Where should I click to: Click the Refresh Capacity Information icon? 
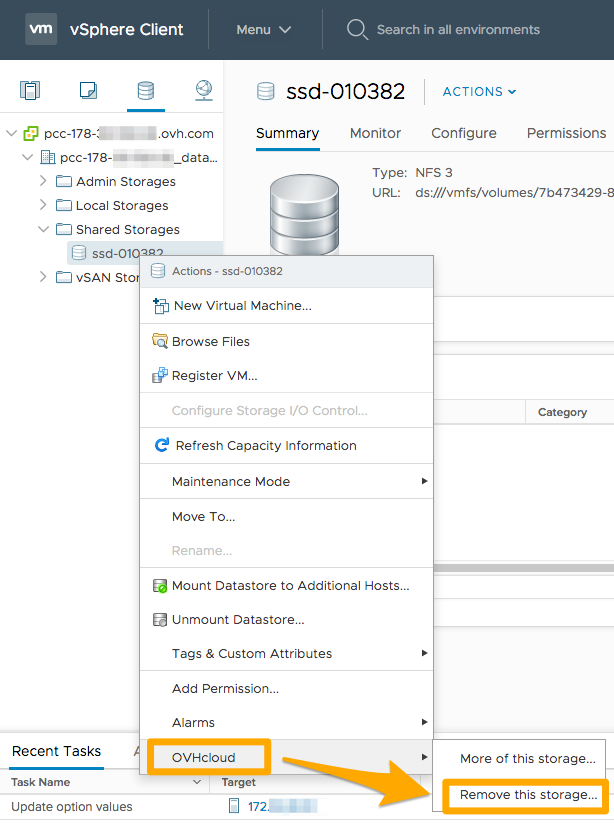[x=162, y=446]
